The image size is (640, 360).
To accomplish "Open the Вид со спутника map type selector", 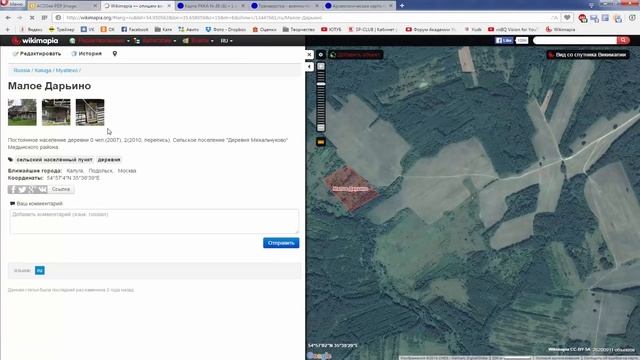I will coord(588,55).
